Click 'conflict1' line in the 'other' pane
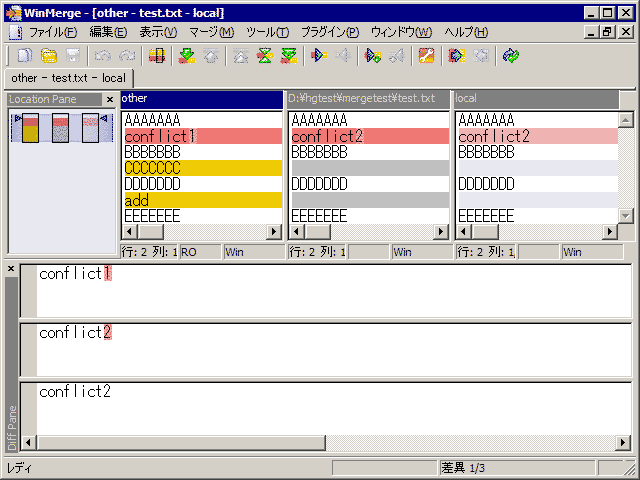The width and height of the screenshot is (640, 480). point(202,136)
